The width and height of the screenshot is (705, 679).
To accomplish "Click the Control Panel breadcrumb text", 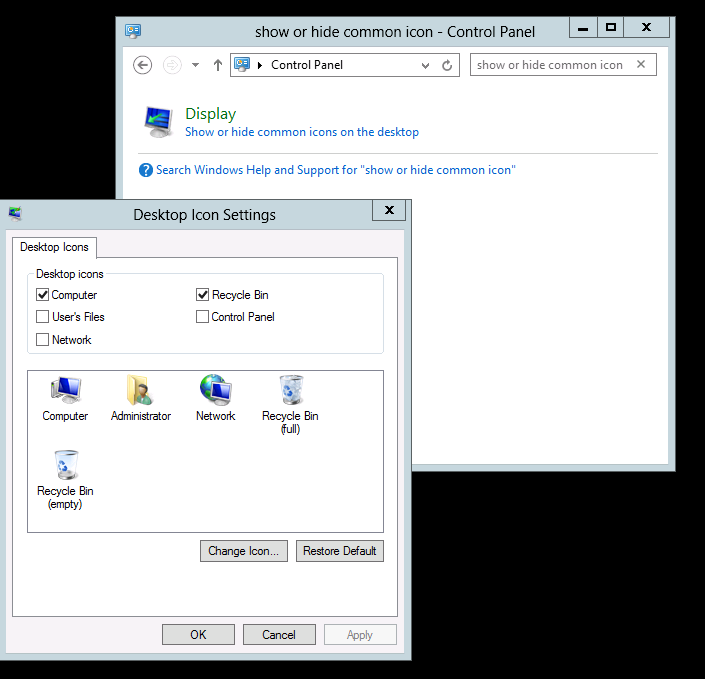I will coord(307,65).
